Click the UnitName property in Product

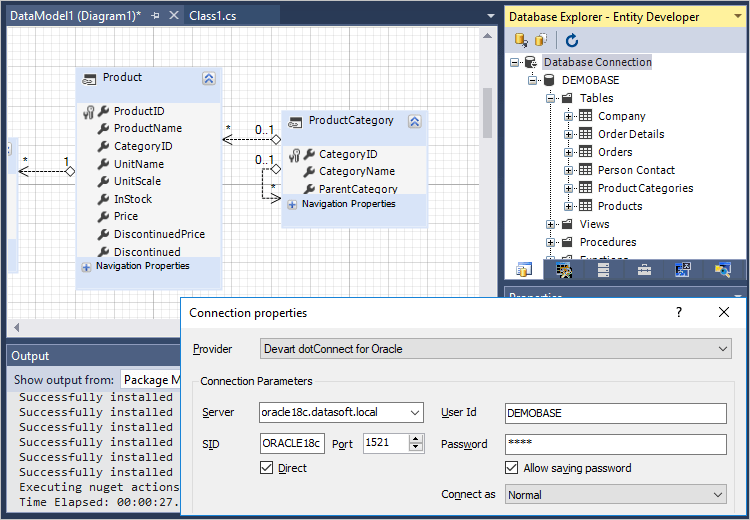[x=139, y=164]
